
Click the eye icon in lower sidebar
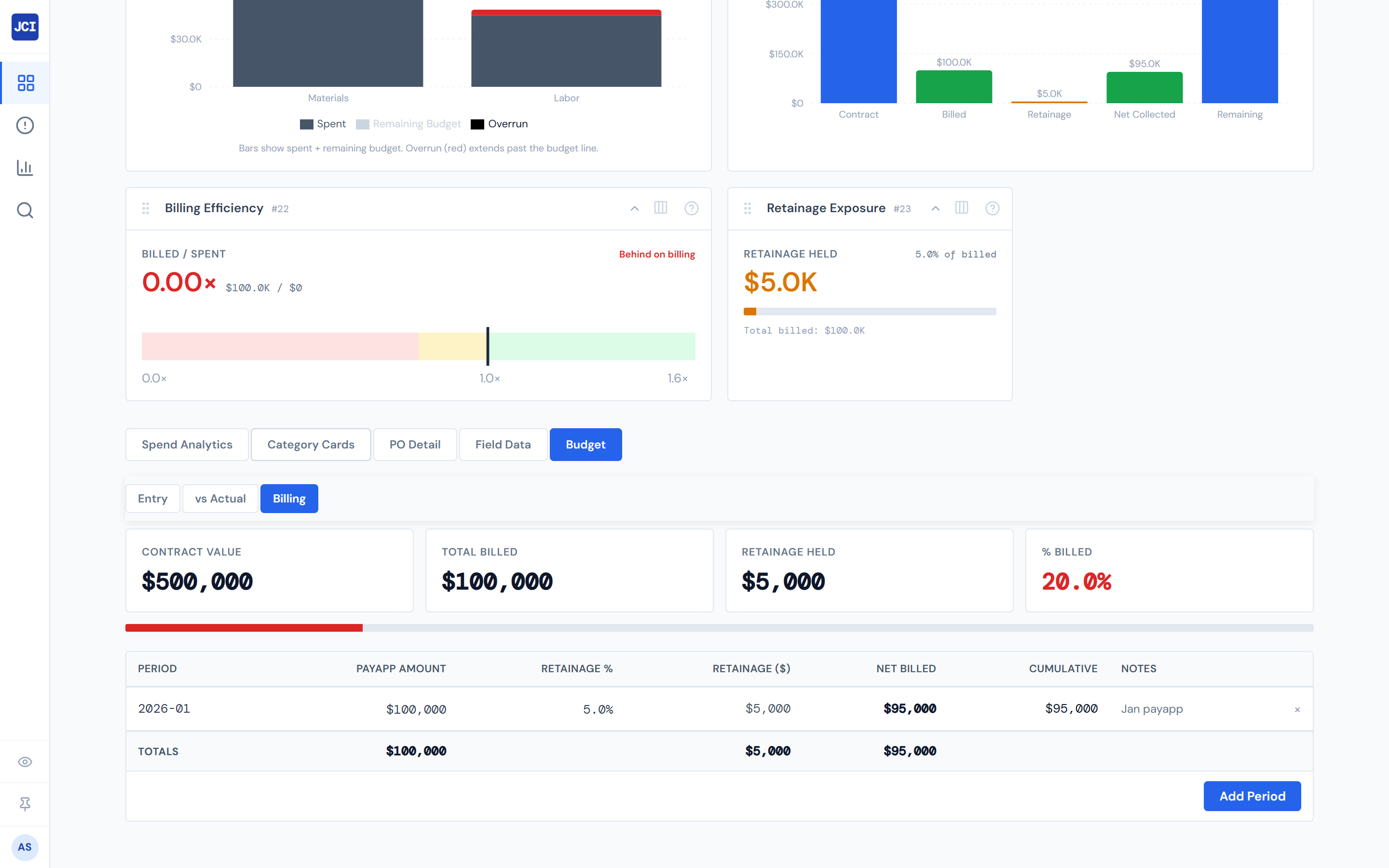(x=25, y=761)
